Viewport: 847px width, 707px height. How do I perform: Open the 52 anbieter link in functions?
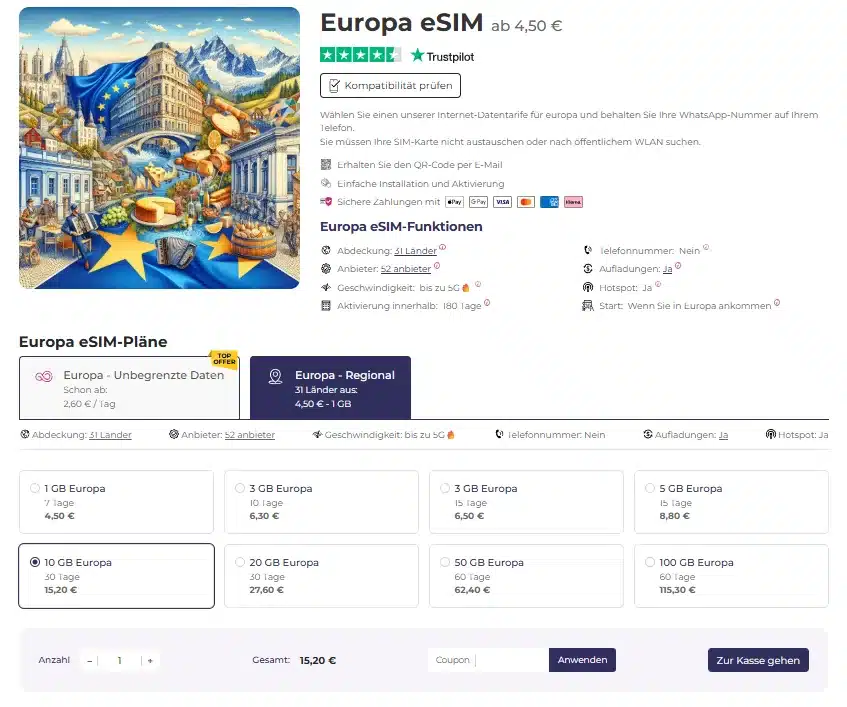point(406,269)
